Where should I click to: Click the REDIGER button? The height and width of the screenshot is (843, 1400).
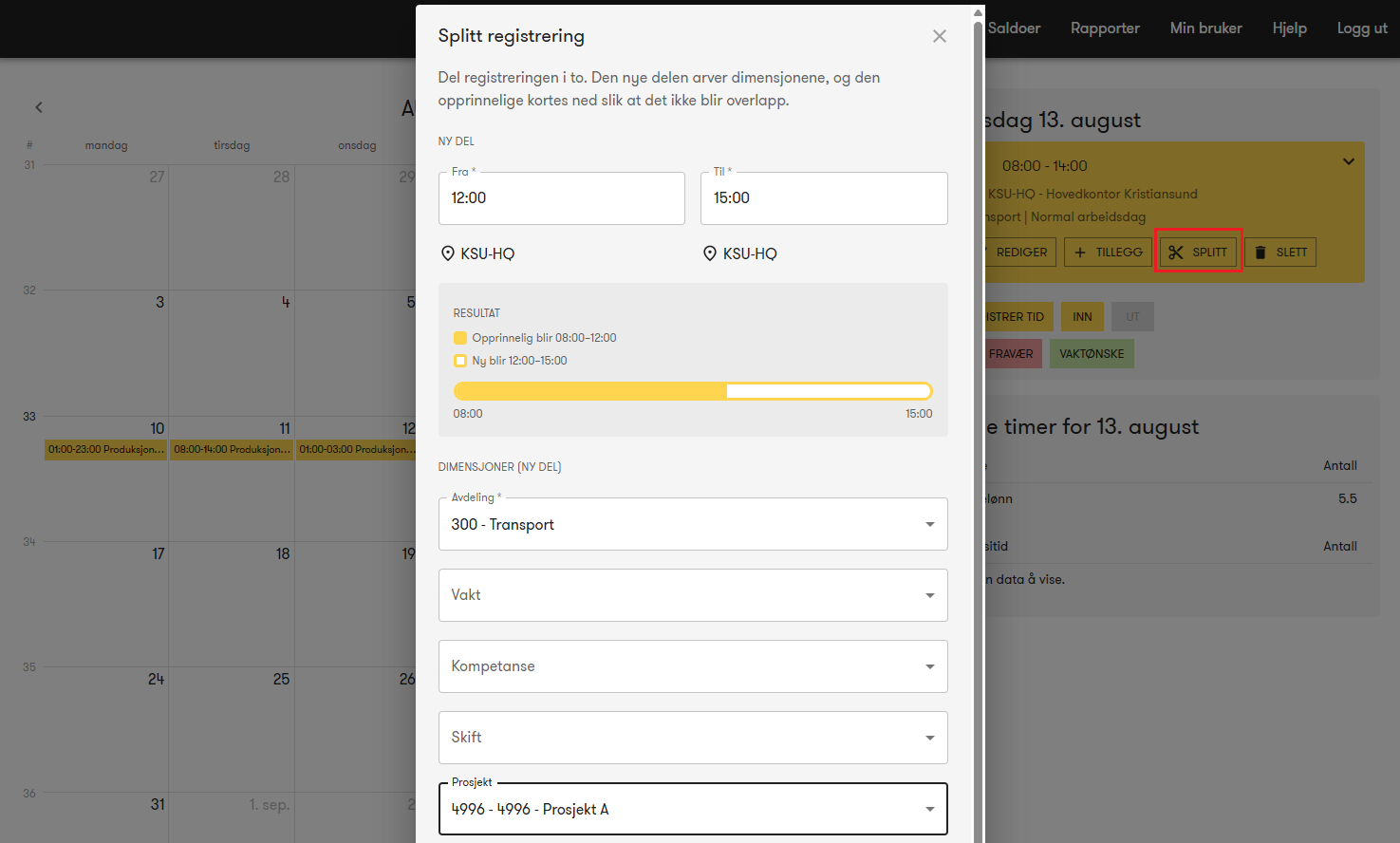coord(1020,252)
